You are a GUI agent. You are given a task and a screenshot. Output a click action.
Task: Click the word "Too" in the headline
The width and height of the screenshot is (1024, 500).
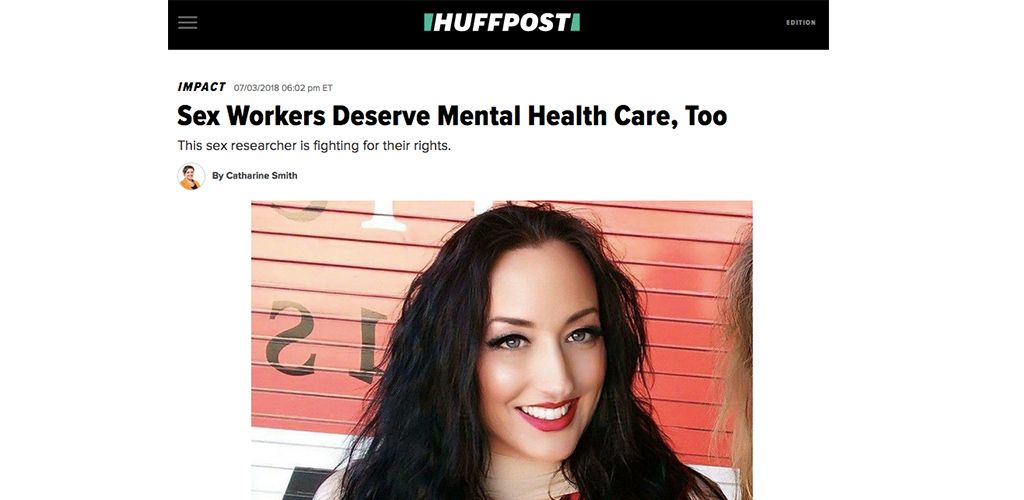(x=706, y=116)
